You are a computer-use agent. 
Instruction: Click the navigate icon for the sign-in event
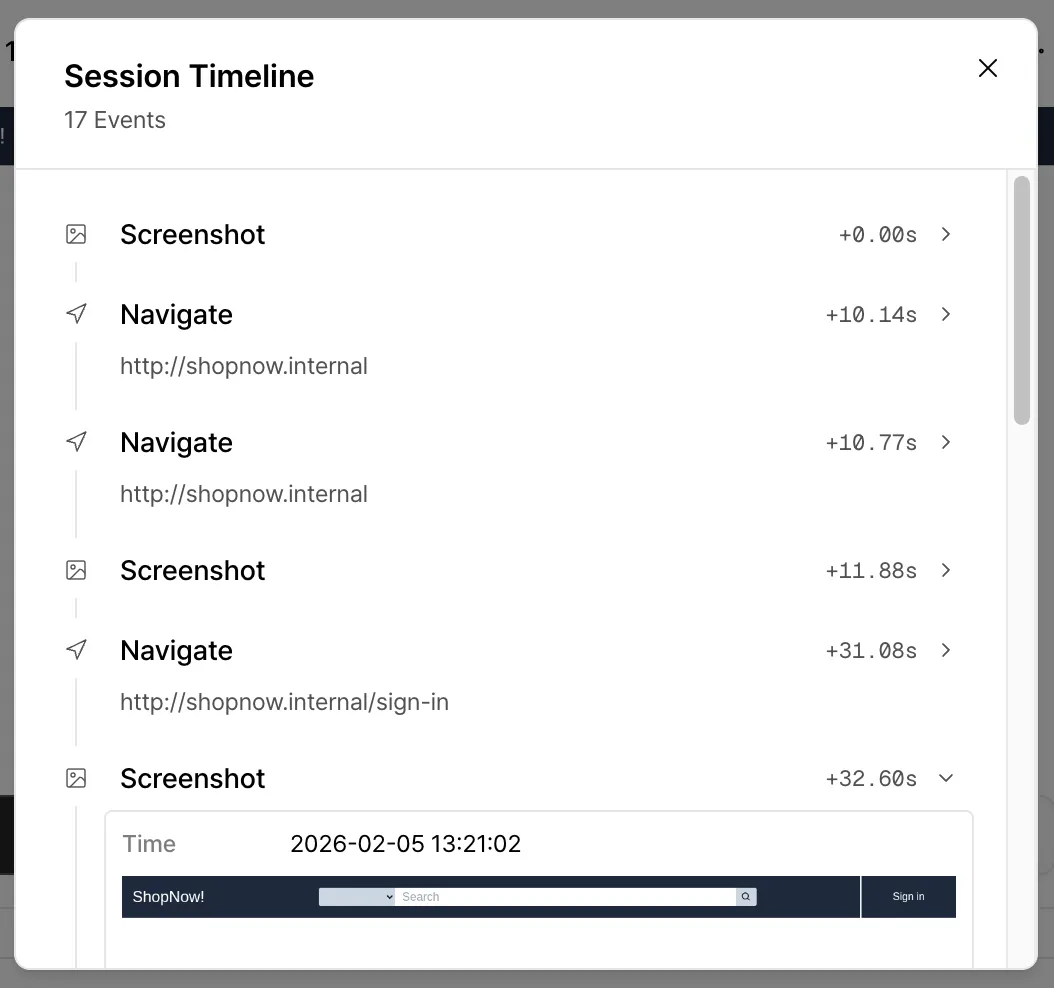point(76,650)
